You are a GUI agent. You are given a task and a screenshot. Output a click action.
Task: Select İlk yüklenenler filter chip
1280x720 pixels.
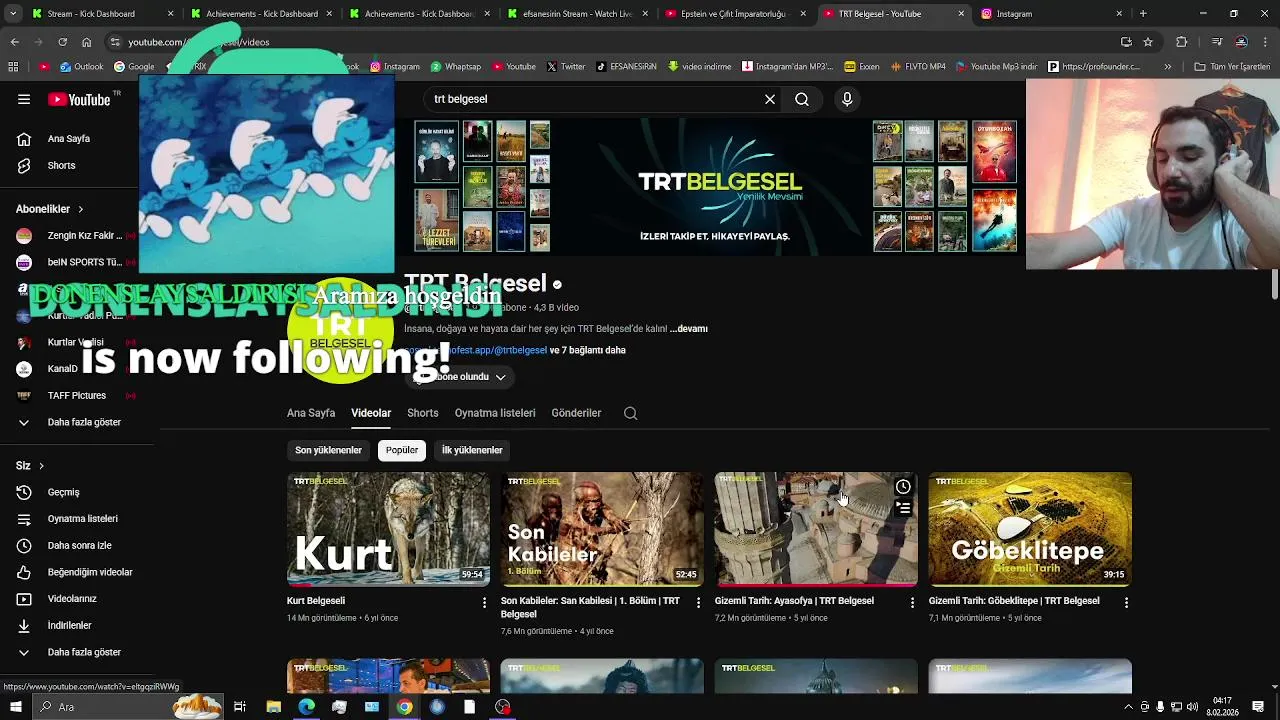[x=472, y=450]
